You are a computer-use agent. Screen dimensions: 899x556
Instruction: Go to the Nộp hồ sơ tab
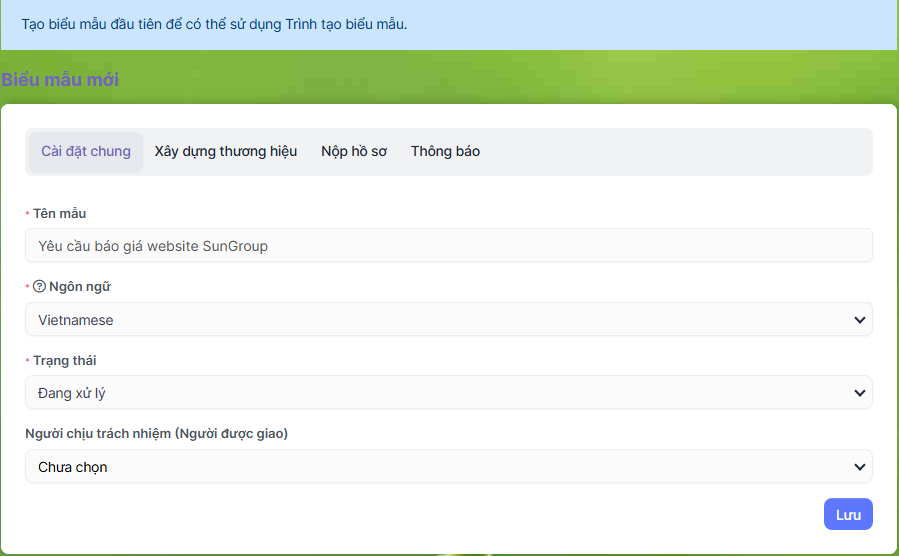pos(354,152)
